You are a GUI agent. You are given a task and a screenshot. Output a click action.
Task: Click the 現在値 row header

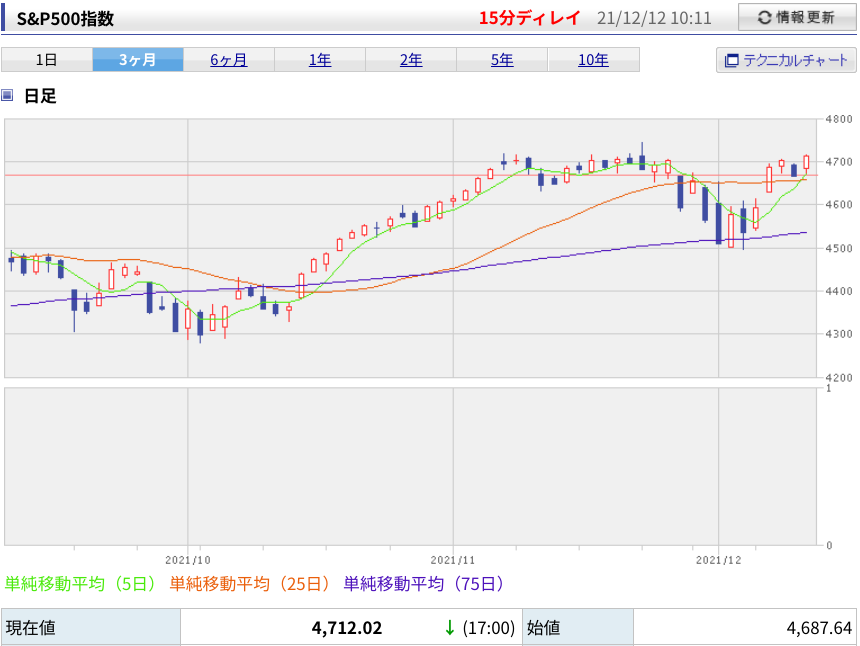pyautogui.click(x=91, y=627)
